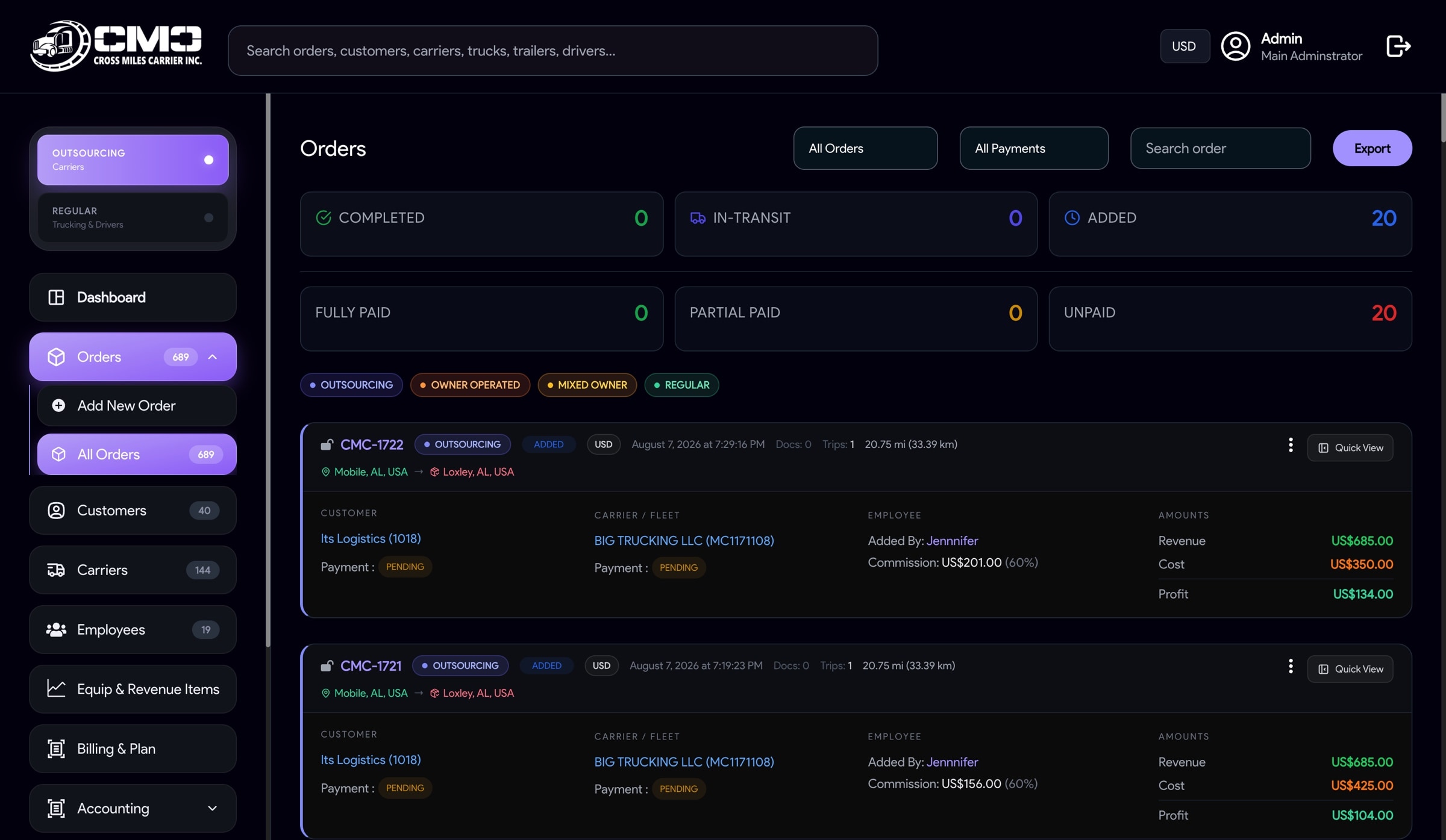Click the lock icon beside CMC-1722
This screenshot has height=840, width=1446.
pos(327,445)
